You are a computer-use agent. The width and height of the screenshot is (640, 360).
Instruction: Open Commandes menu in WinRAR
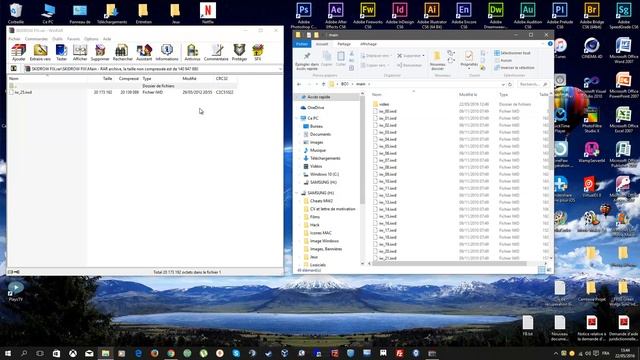coord(36,39)
